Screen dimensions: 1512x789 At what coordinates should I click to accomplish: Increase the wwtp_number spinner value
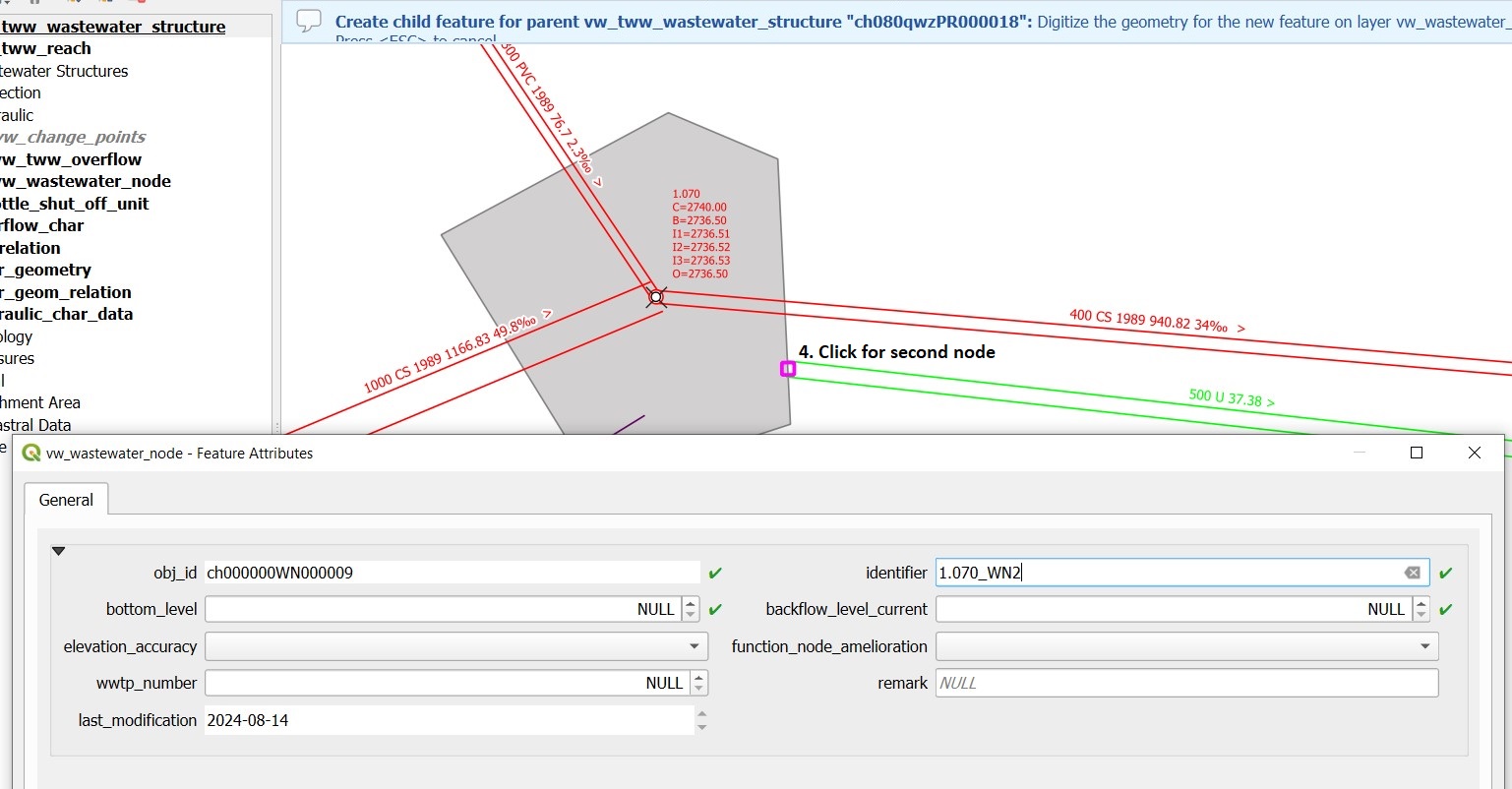coord(698,677)
